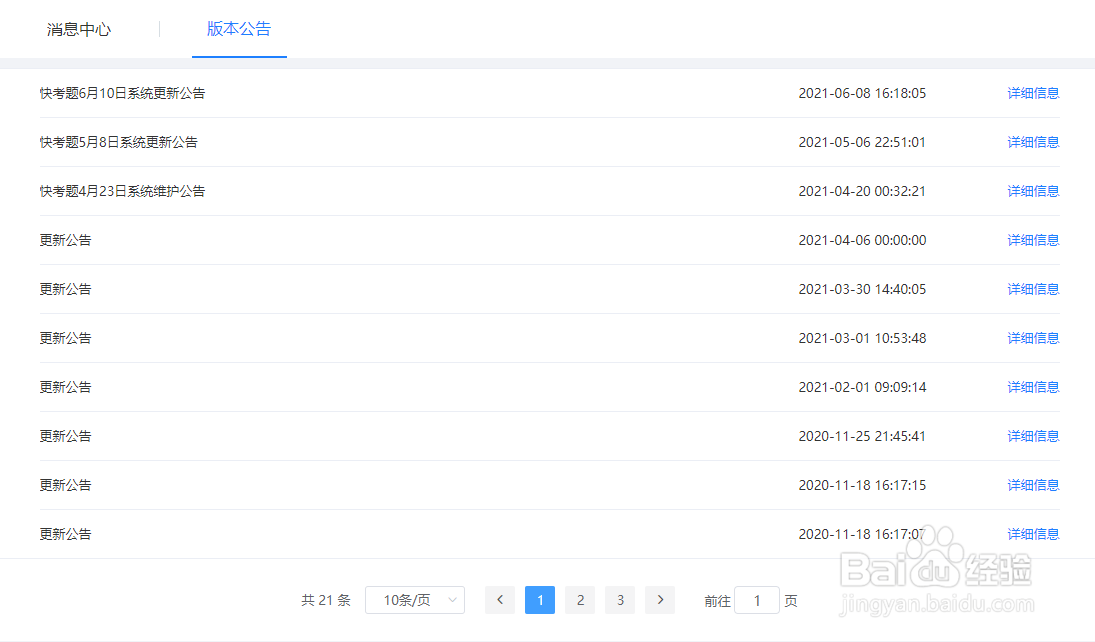Viewport: 1095px width, 642px height.
Task: Click the date 2021-04-20 00:32:21
Action: coord(862,191)
